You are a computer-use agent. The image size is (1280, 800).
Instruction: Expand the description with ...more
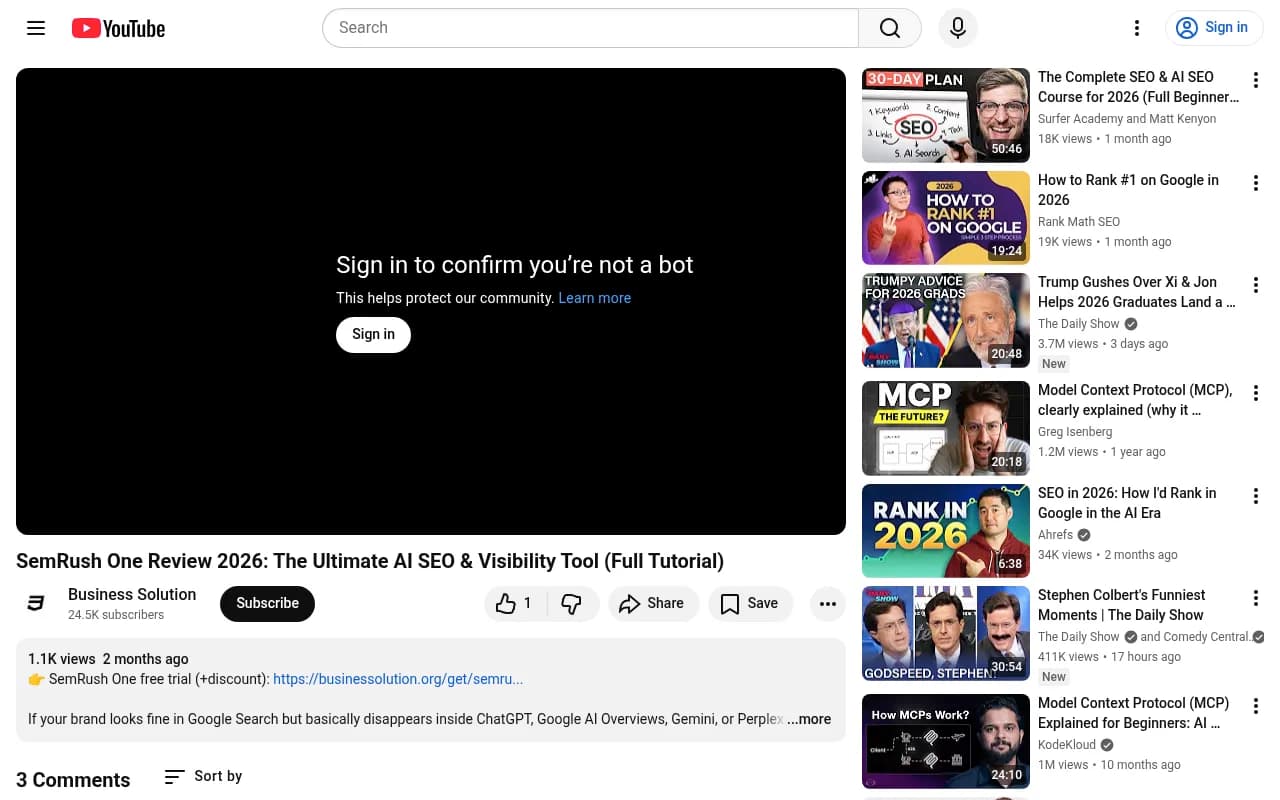(809, 719)
